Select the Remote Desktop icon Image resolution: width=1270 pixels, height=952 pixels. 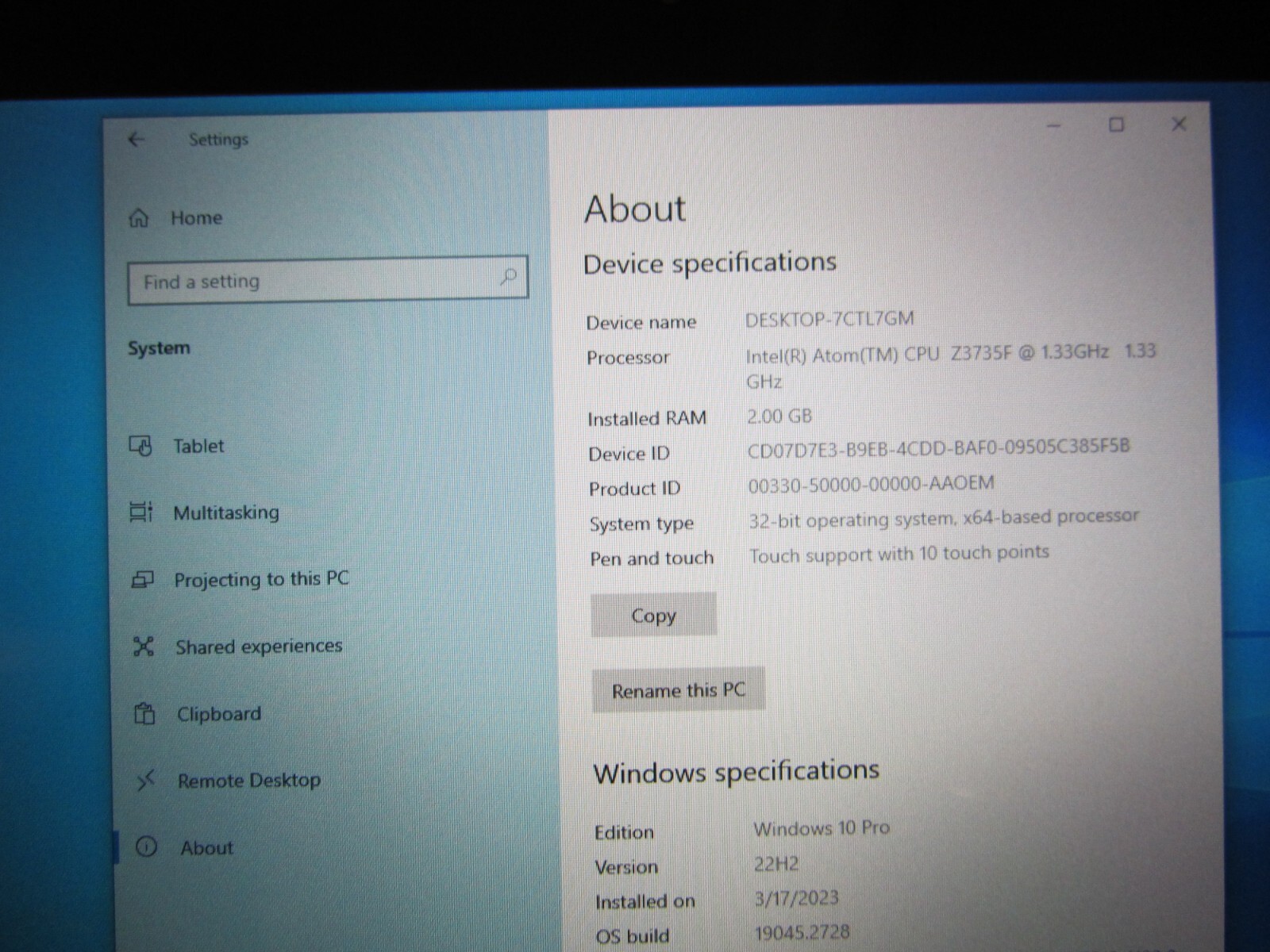coord(145,781)
